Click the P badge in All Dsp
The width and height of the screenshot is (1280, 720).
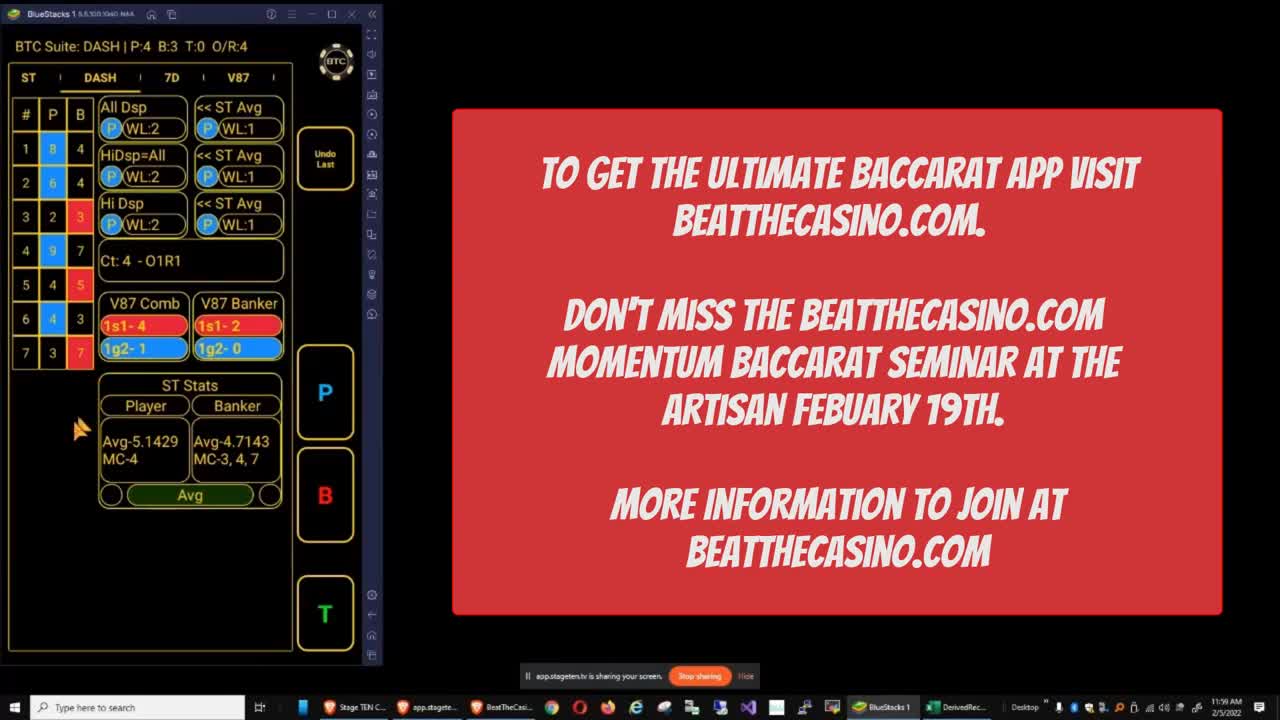[111, 128]
